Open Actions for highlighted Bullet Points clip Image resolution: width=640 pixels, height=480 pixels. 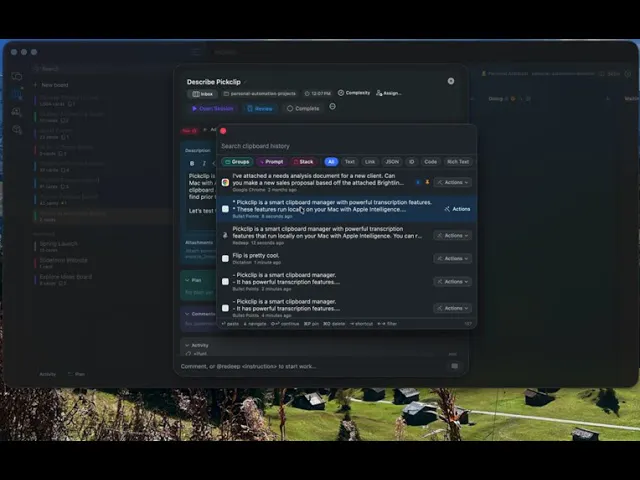pos(457,209)
